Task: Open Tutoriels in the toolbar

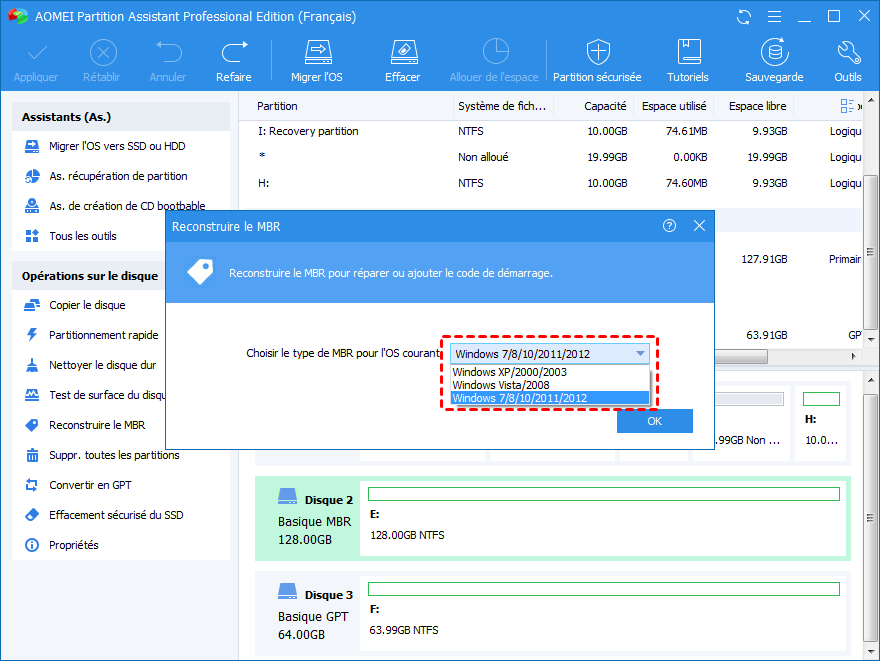Action: tap(687, 60)
